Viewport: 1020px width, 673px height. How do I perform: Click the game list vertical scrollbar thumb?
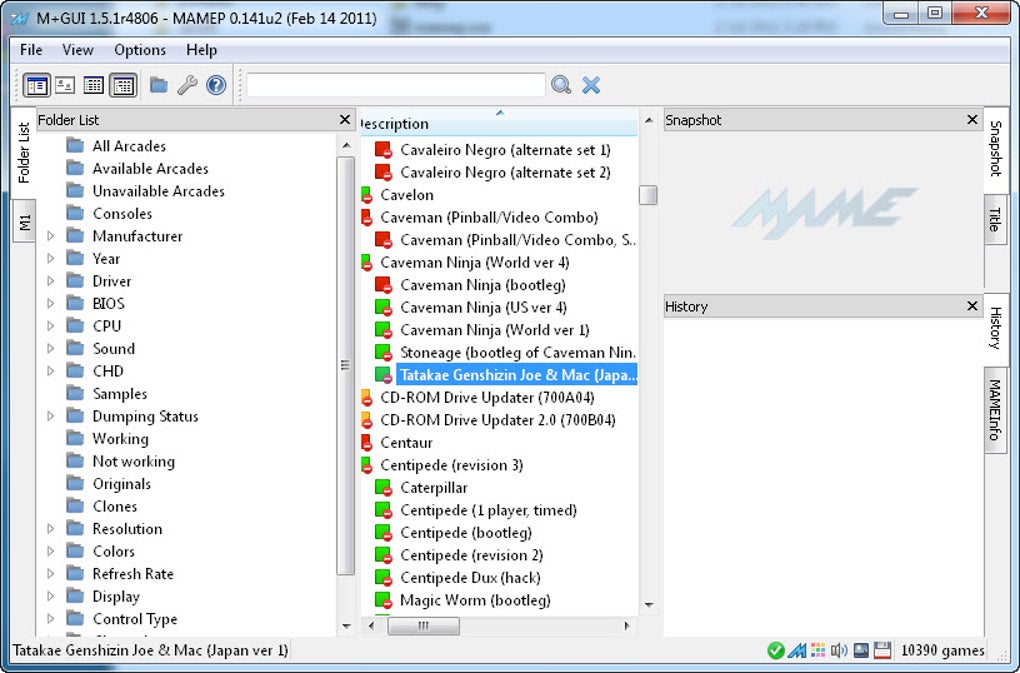[x=648, y=195]
